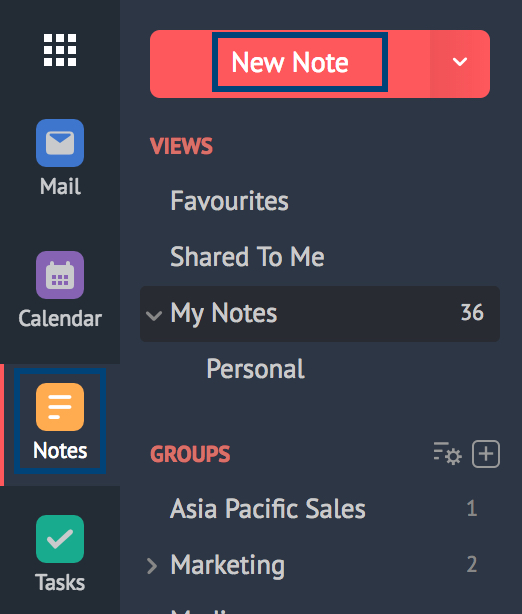Open the apps grid launcher icon

[x=60, y=50]
